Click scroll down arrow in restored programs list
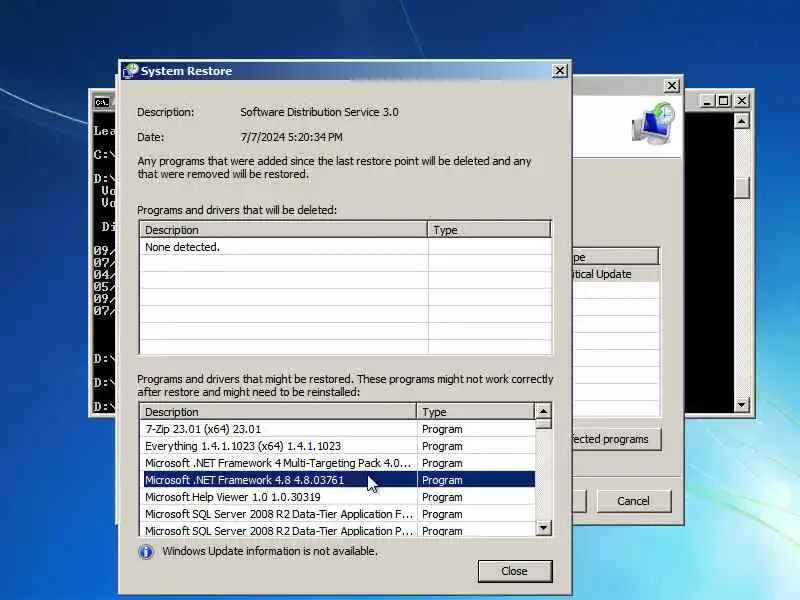 (543, 528)
